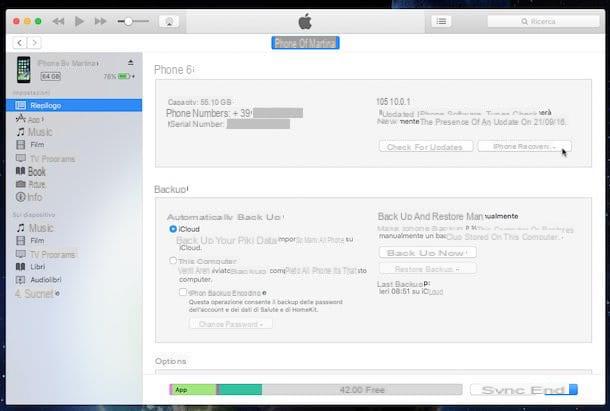The height and width of the screenshot is (411, 610).
Task: Adjust the volume slider knob
Action: point(128,21)
